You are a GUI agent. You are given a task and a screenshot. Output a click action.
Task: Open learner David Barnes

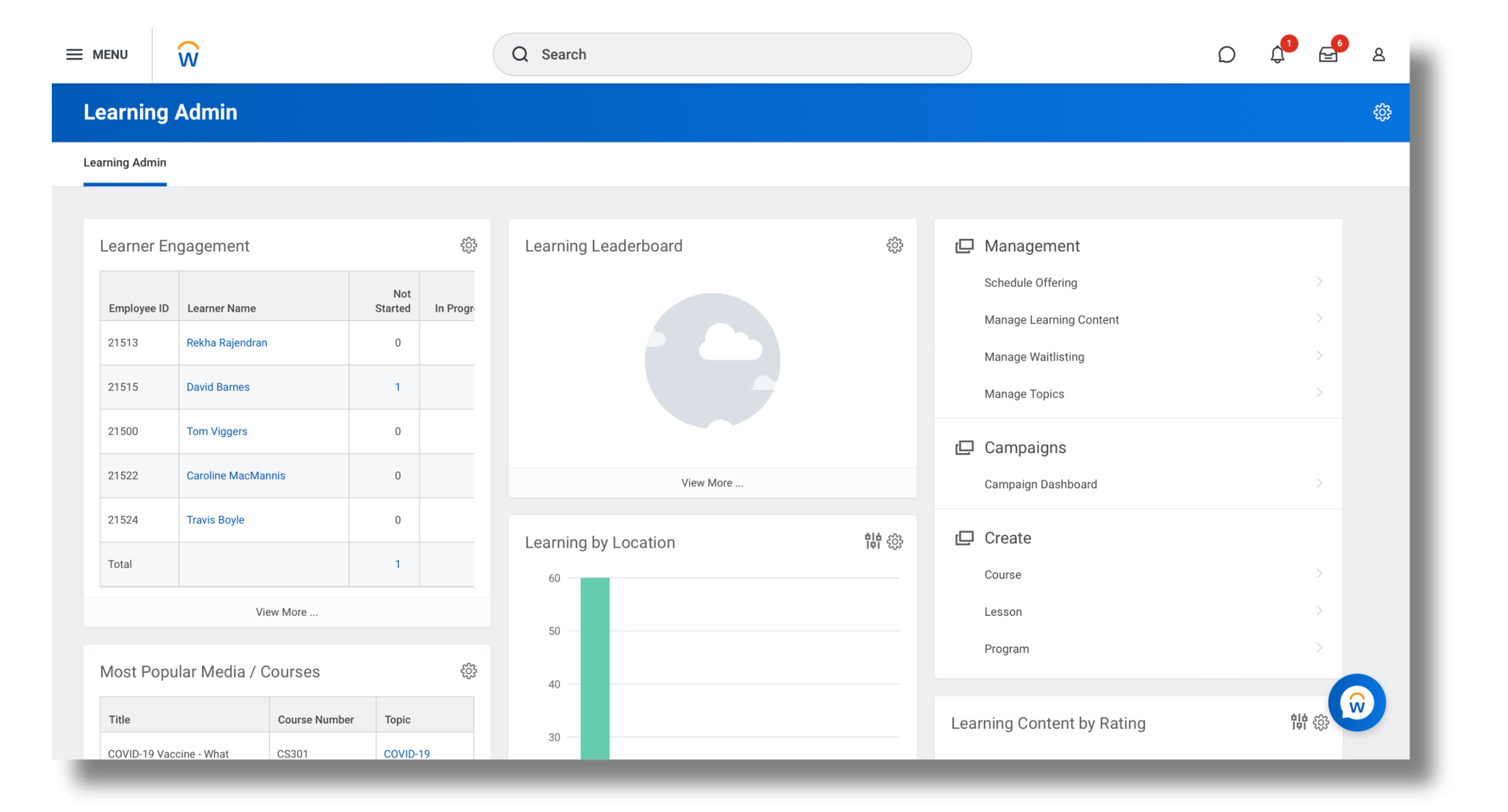coord(218,387)
